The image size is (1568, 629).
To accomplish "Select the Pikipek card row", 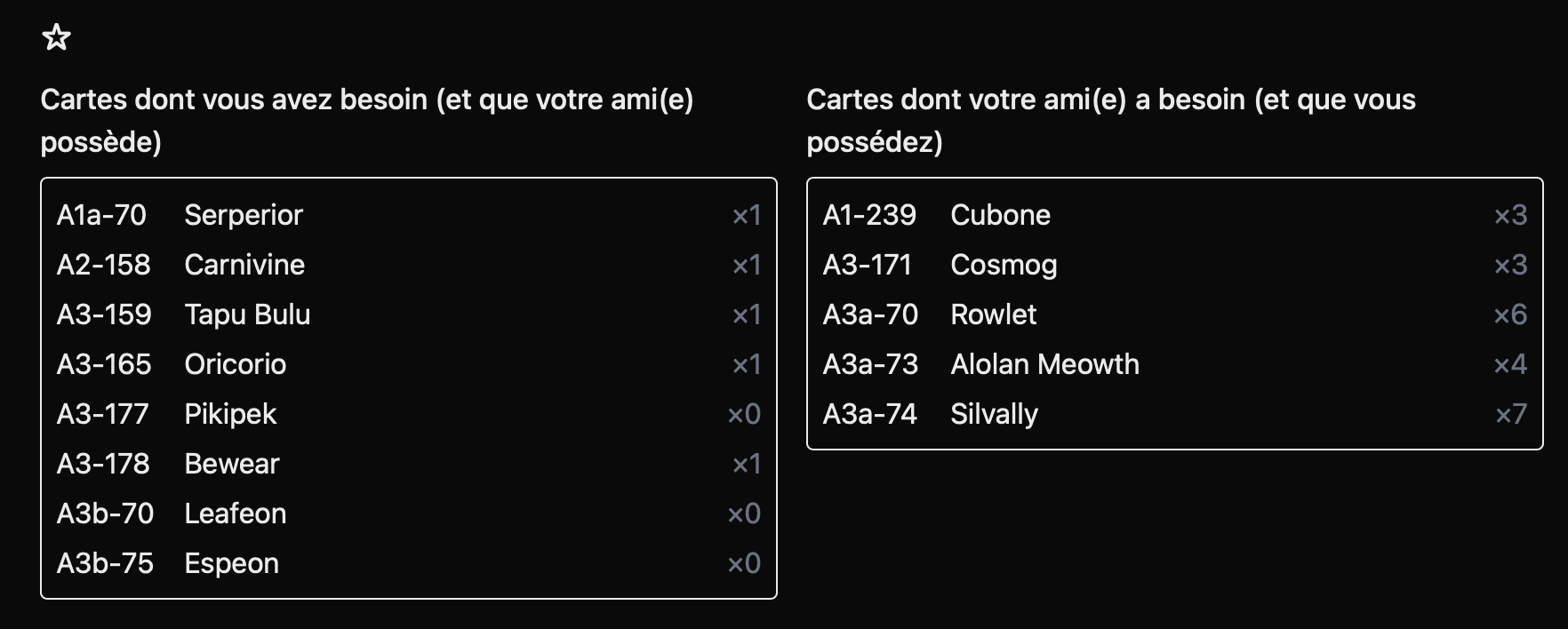I will 230,414.
